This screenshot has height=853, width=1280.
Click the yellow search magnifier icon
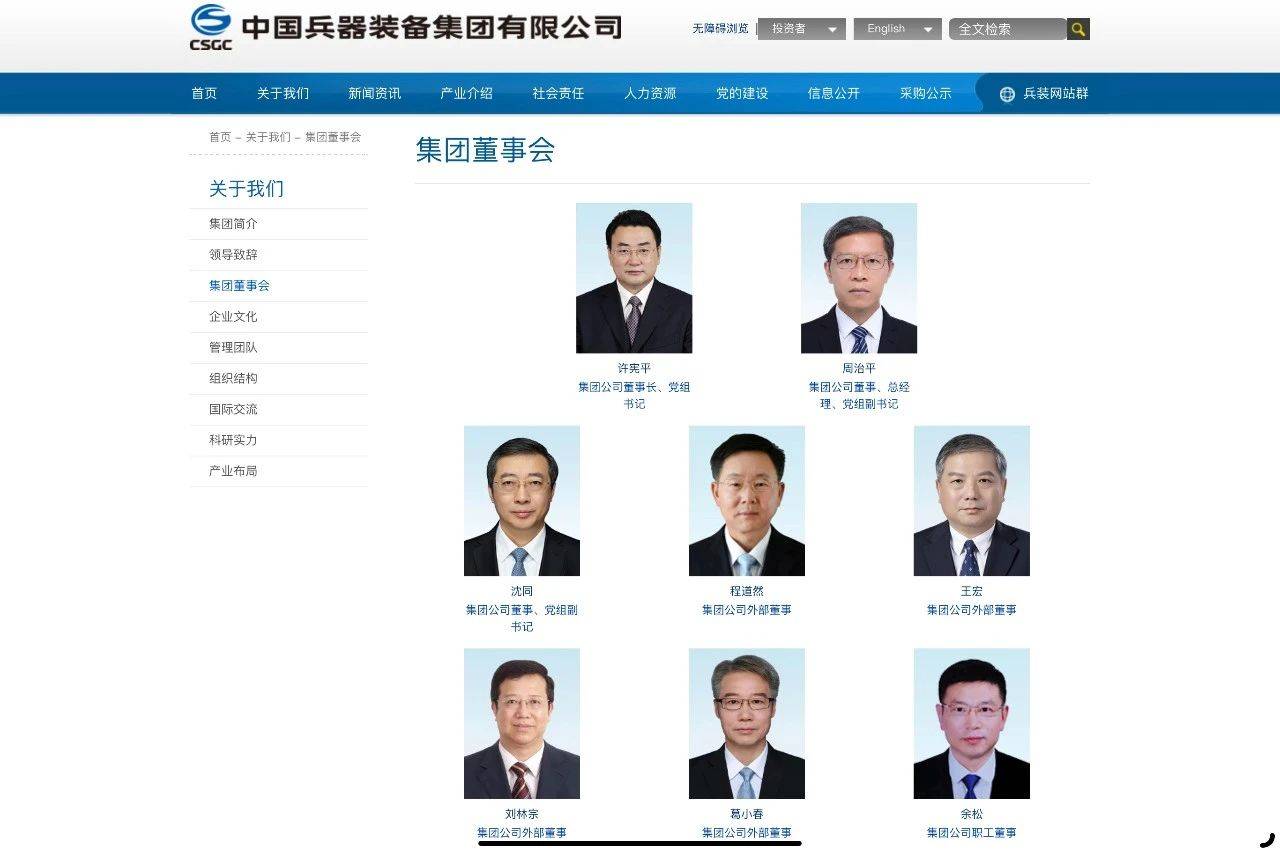point(1078,29)
